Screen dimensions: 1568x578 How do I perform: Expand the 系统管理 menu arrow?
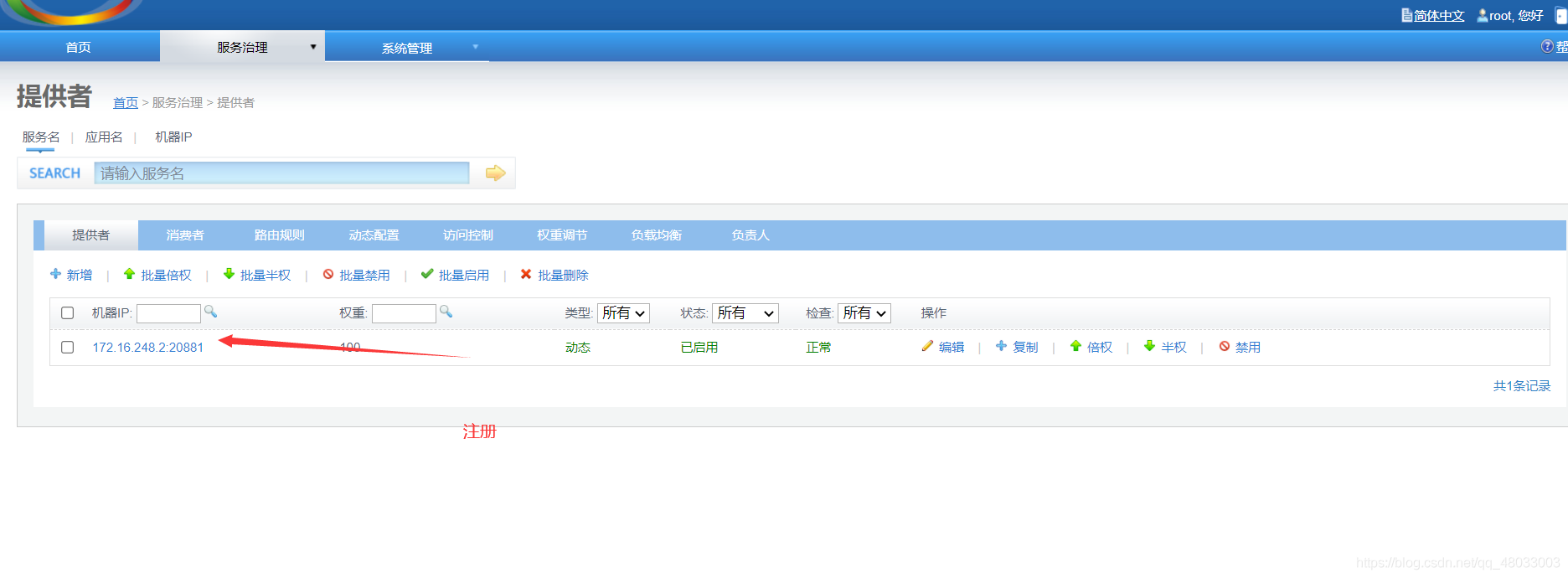pyautogui.click(x=475, y=47)
